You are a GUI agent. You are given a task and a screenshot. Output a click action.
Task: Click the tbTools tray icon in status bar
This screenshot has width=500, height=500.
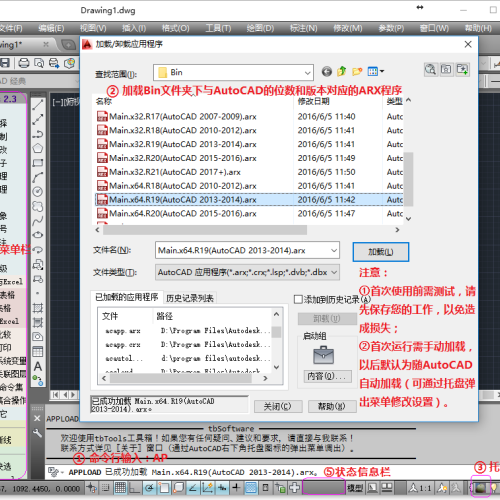click(480, 488)
